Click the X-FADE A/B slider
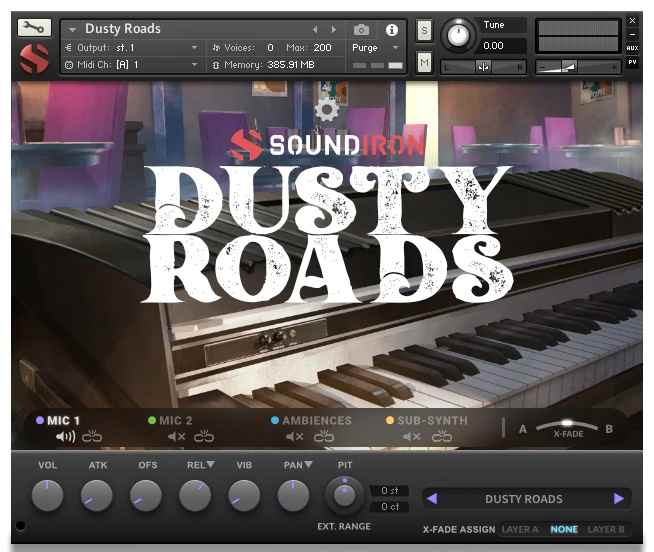This screenshot has height=552, width=654. (566, 426)
